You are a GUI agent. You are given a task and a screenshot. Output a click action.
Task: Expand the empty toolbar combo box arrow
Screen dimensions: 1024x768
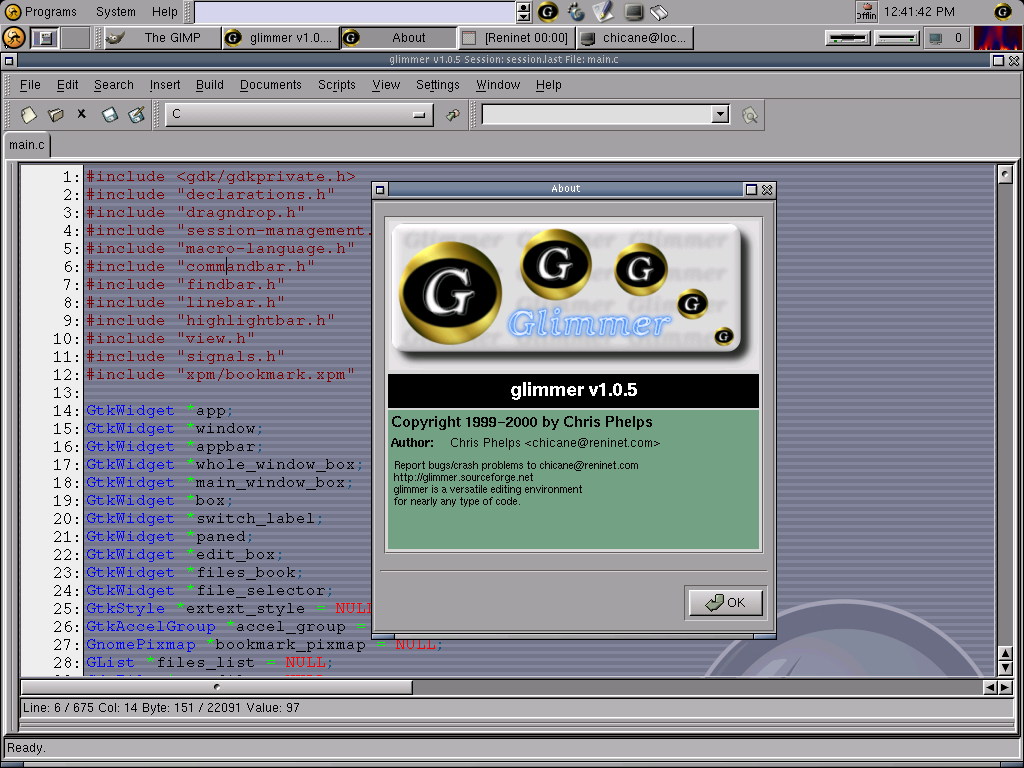tap(720, 115)
